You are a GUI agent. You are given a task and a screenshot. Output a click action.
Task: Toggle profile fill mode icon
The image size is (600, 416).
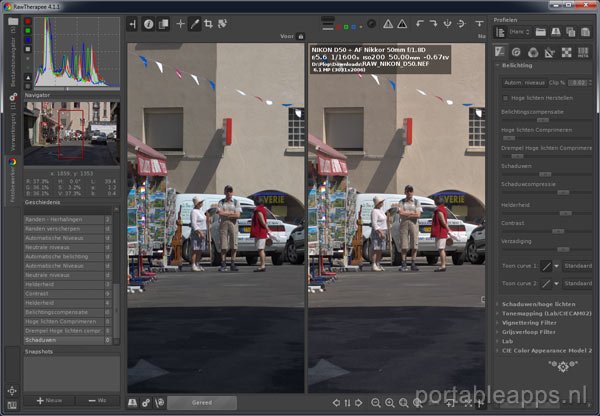click(x=500, y=33)
